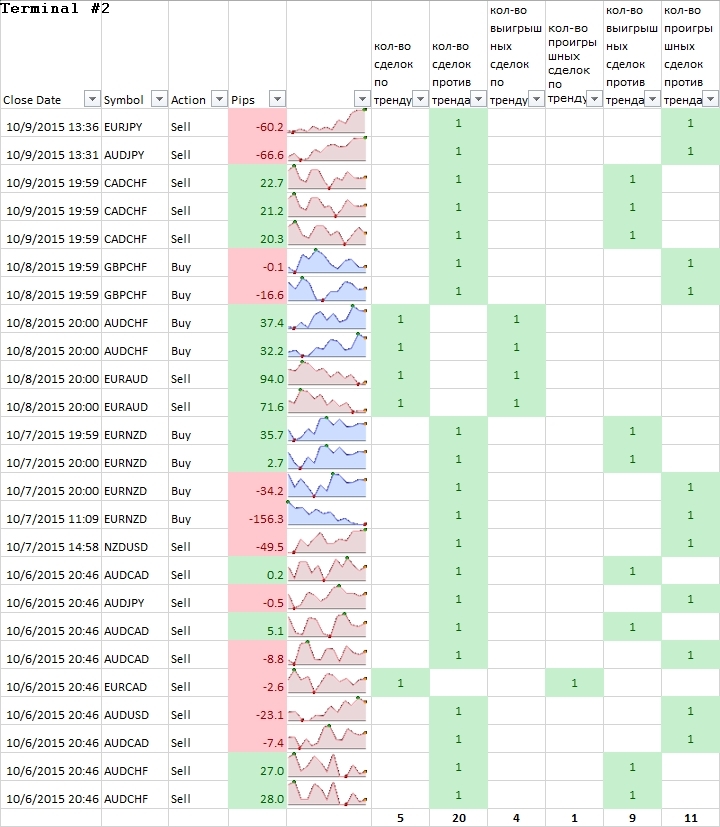Open filter for 'кол-во проигрышных сделок по тренду'
The image size is (720, 827).
pyautogui.click(x=594, y=99)
